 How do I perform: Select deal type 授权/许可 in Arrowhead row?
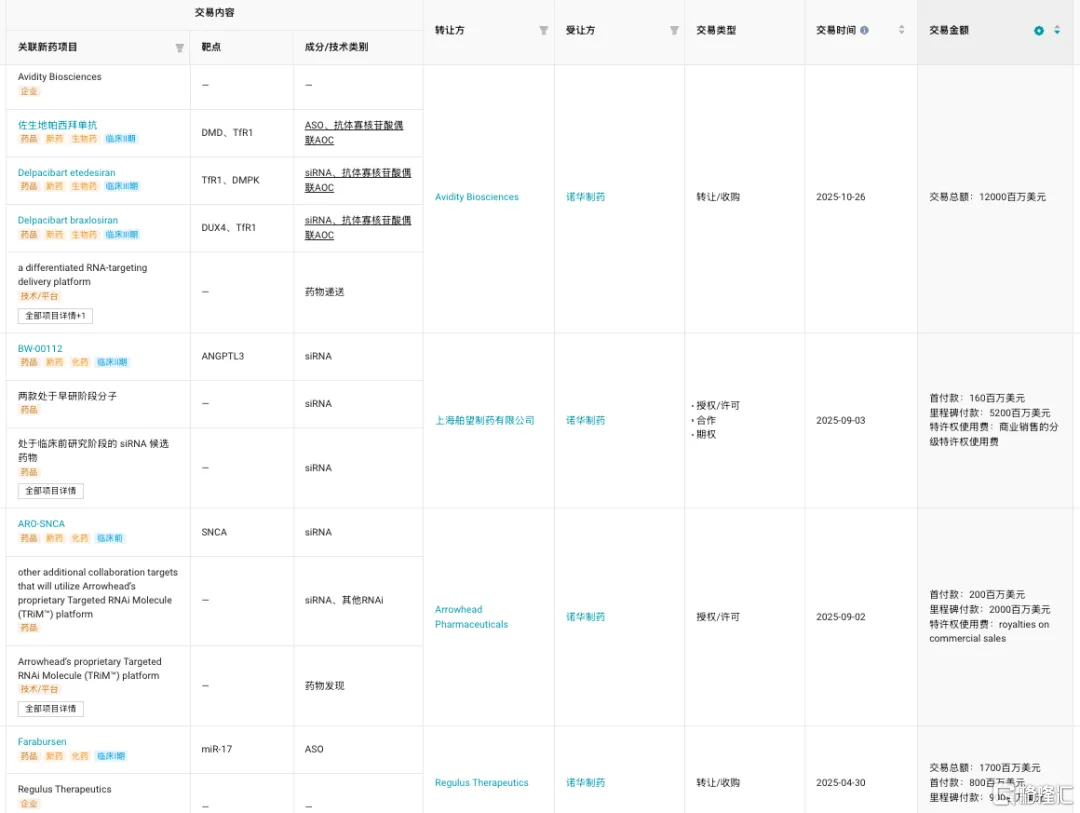pyautogui.click(x=717, y=617)
